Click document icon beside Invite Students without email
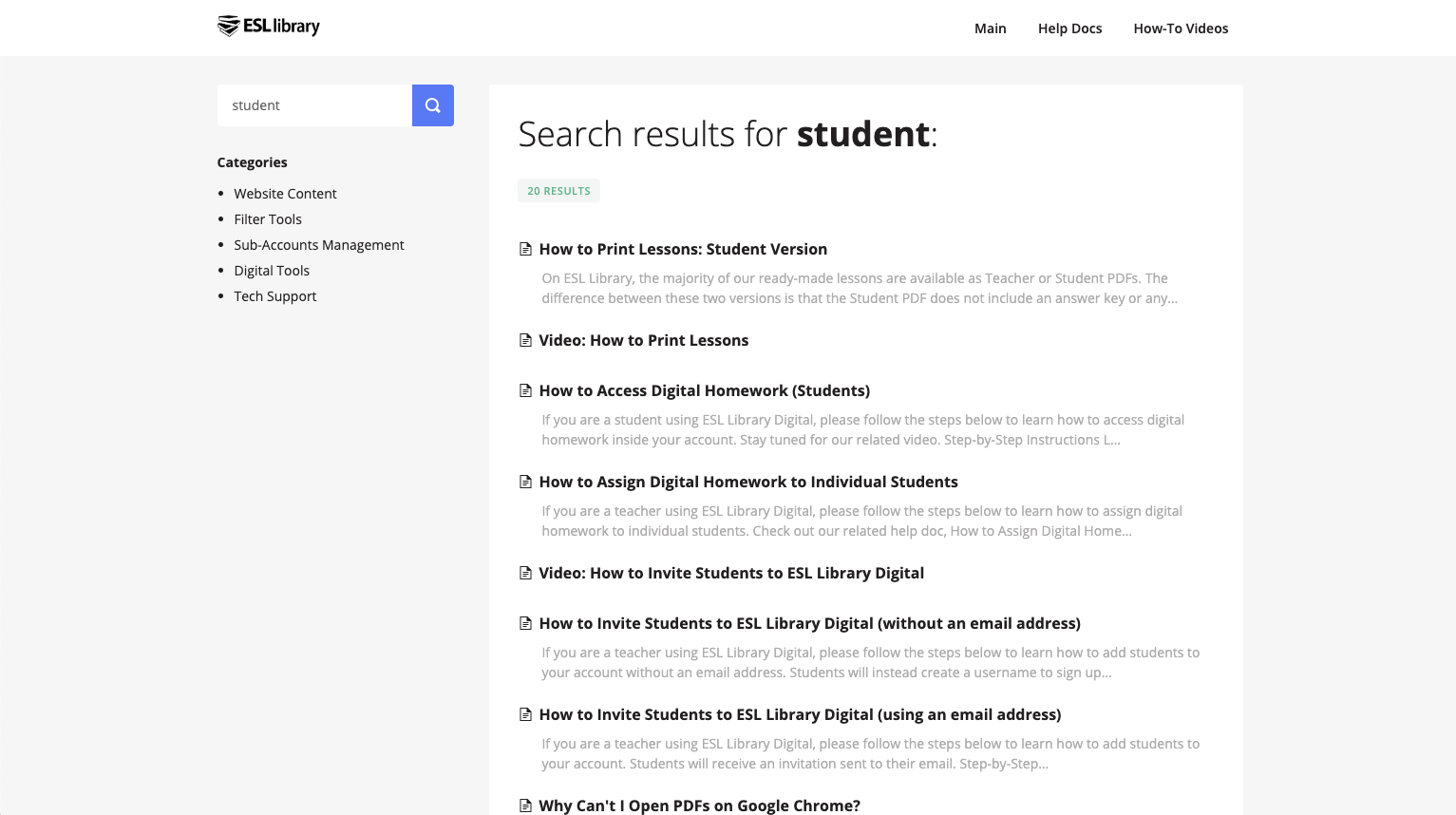The height and width of the screenshot is (815, 1456). click(x=525, y=623)
